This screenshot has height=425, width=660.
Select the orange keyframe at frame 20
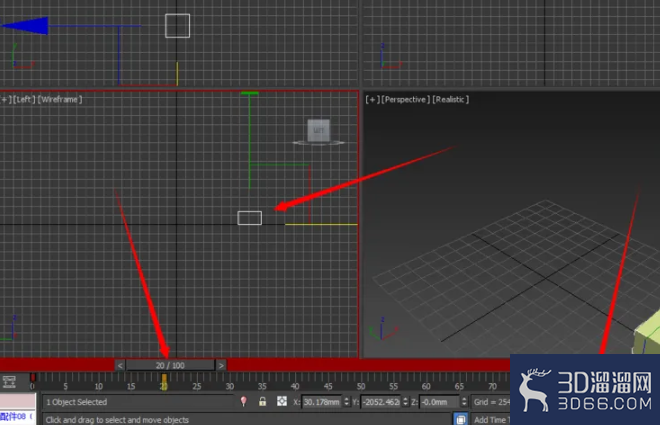[164, 382]
